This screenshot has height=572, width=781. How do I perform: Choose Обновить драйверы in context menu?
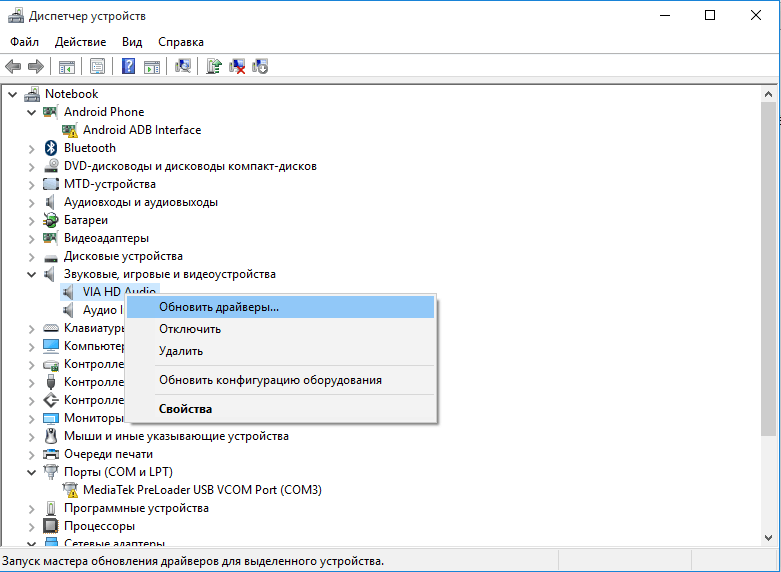pyautogui.click(x=219, y=307)
